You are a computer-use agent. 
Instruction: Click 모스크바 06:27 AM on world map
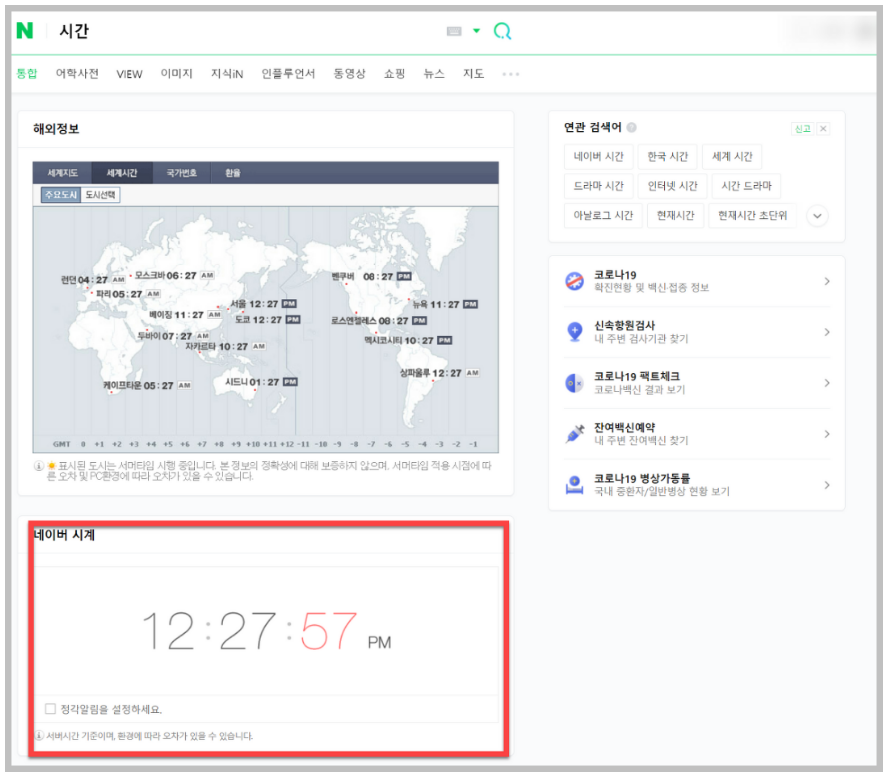(174, 276)
